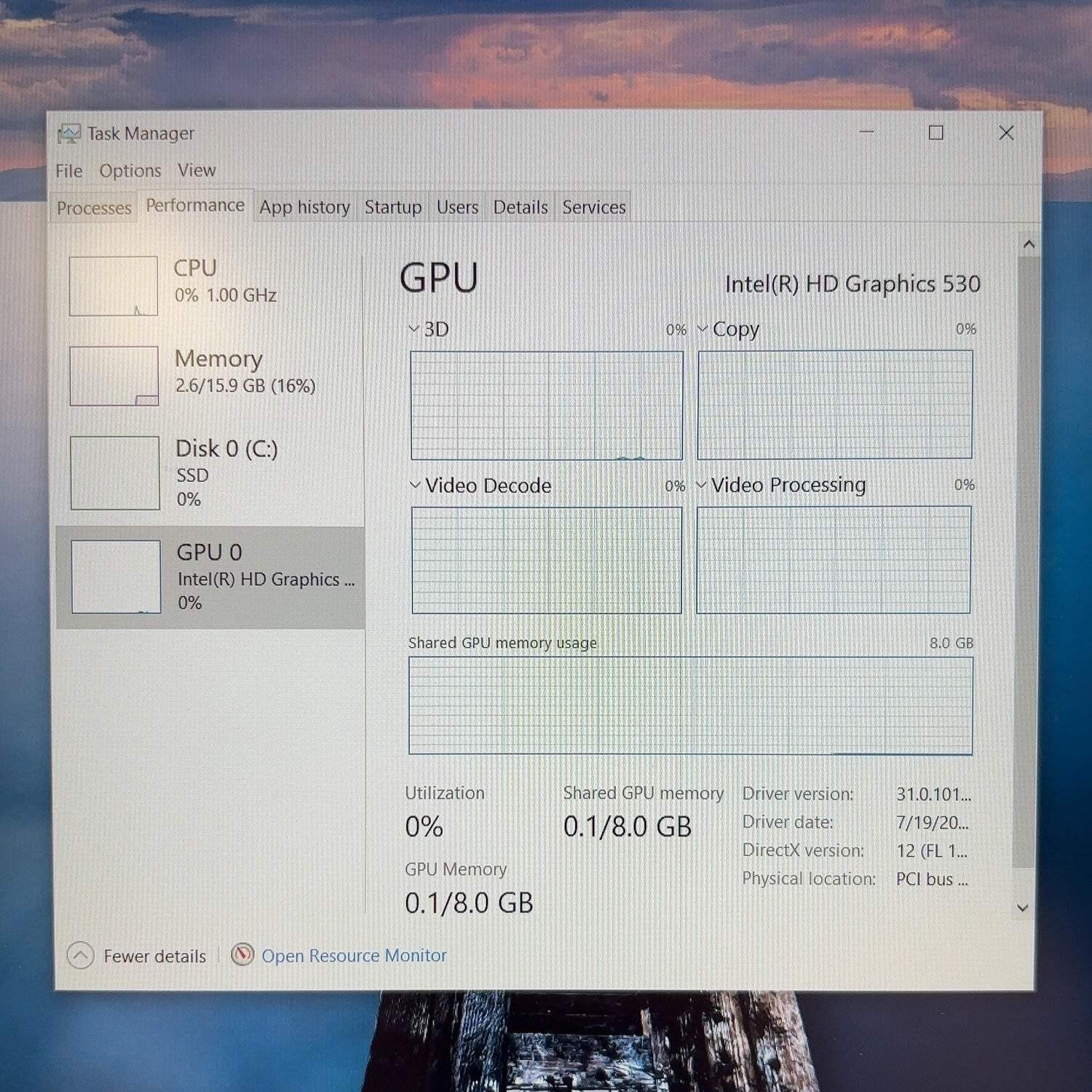Open Resource Monitor link

click(354, 955)
